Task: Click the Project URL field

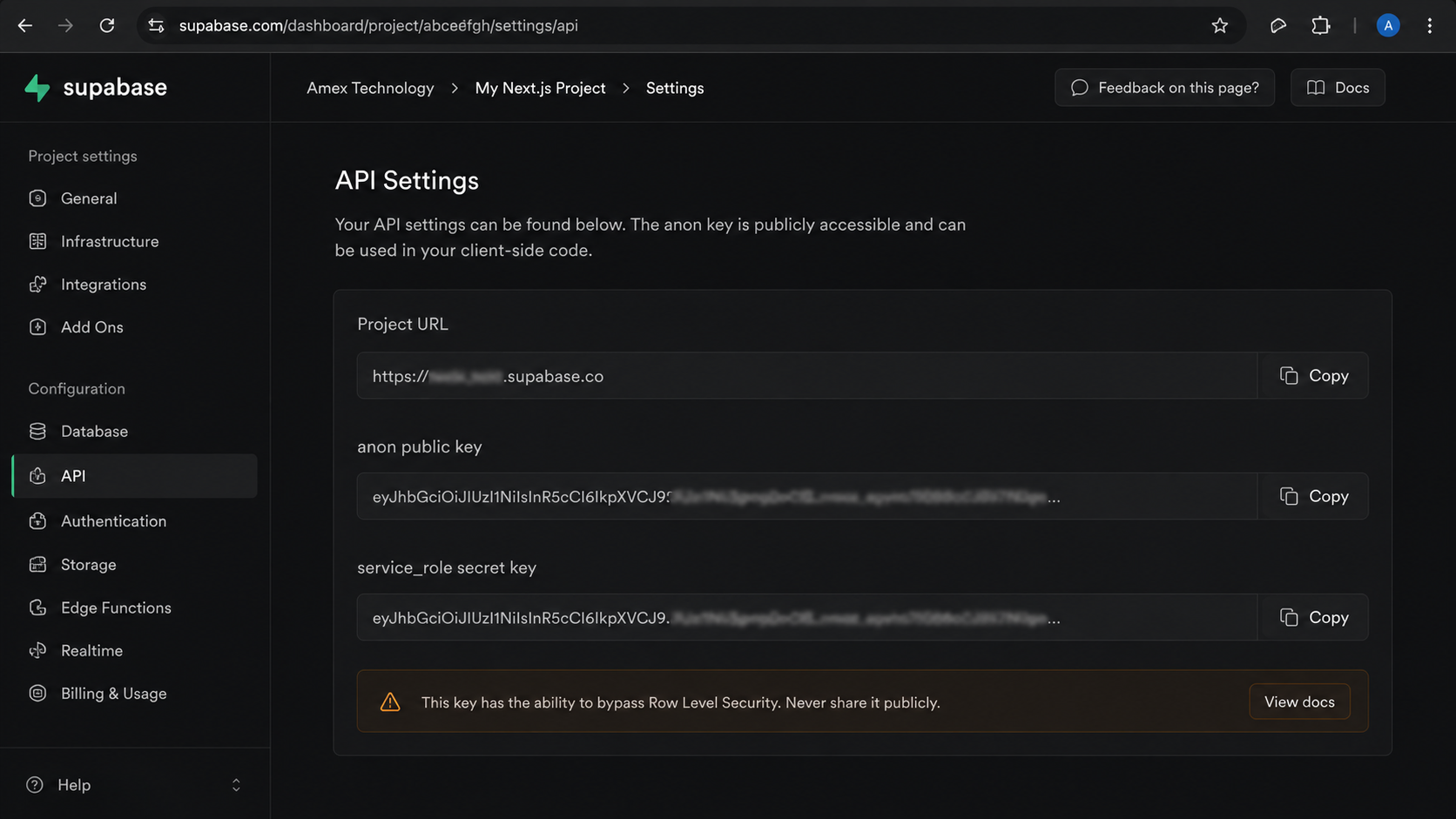Action: [807, 376]
